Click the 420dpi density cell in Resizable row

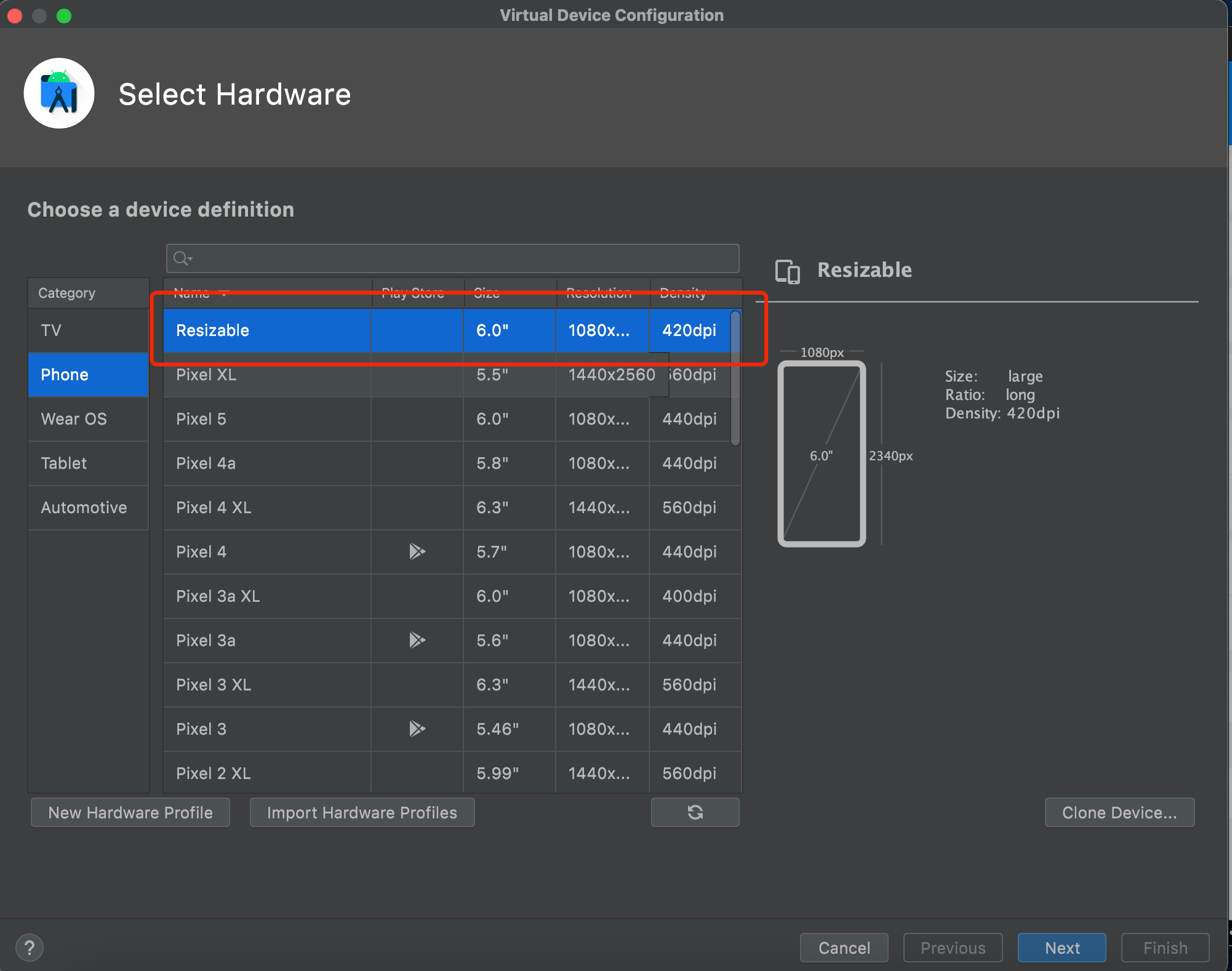point(689,330)
